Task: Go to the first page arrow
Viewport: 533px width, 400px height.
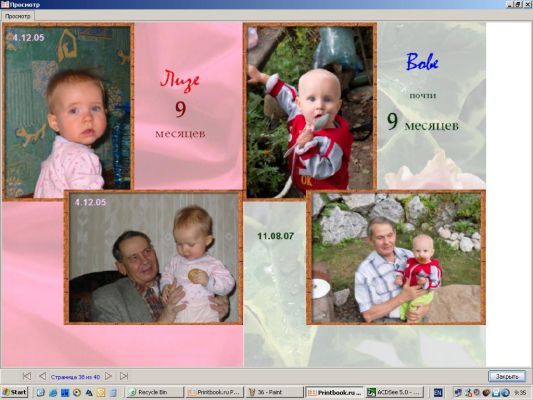Action: coord(27,376)
